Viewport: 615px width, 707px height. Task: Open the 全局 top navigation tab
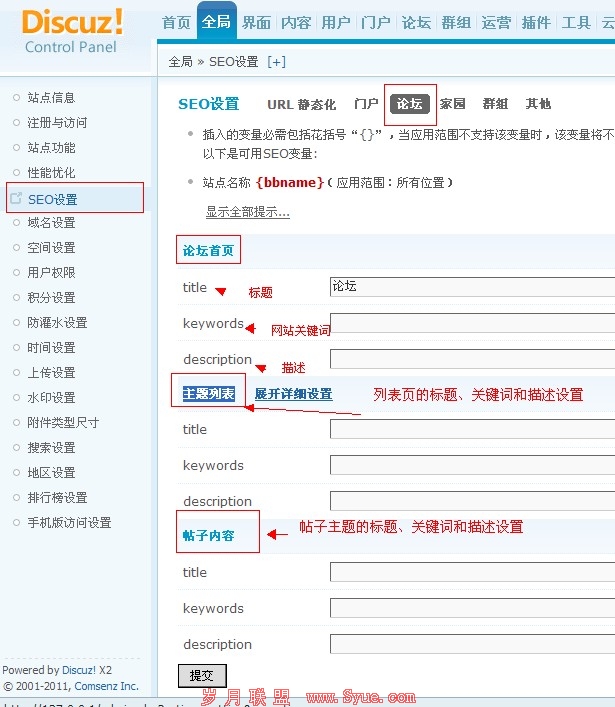coord(216,23)
